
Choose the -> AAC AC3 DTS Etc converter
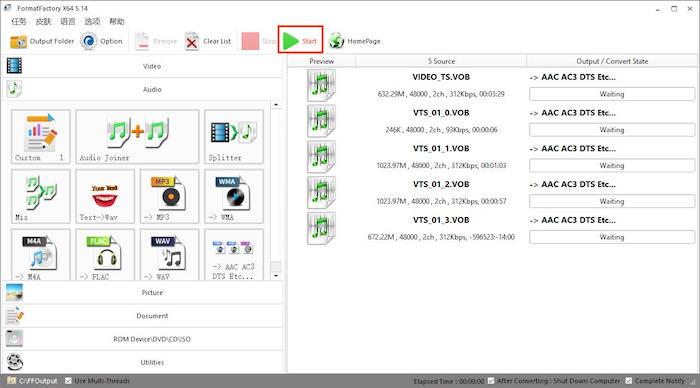point(234,255)
